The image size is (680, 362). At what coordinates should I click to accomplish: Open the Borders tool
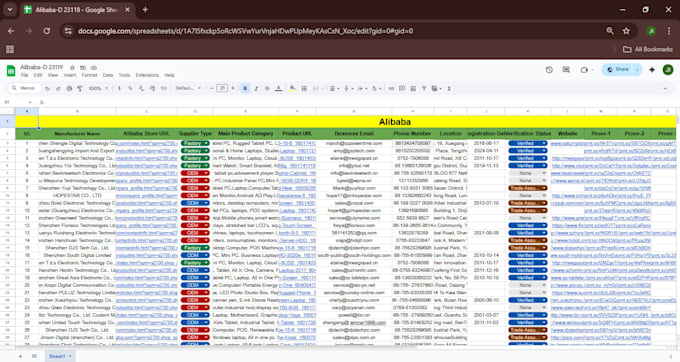pyautogui.click(x=304, y=88)
